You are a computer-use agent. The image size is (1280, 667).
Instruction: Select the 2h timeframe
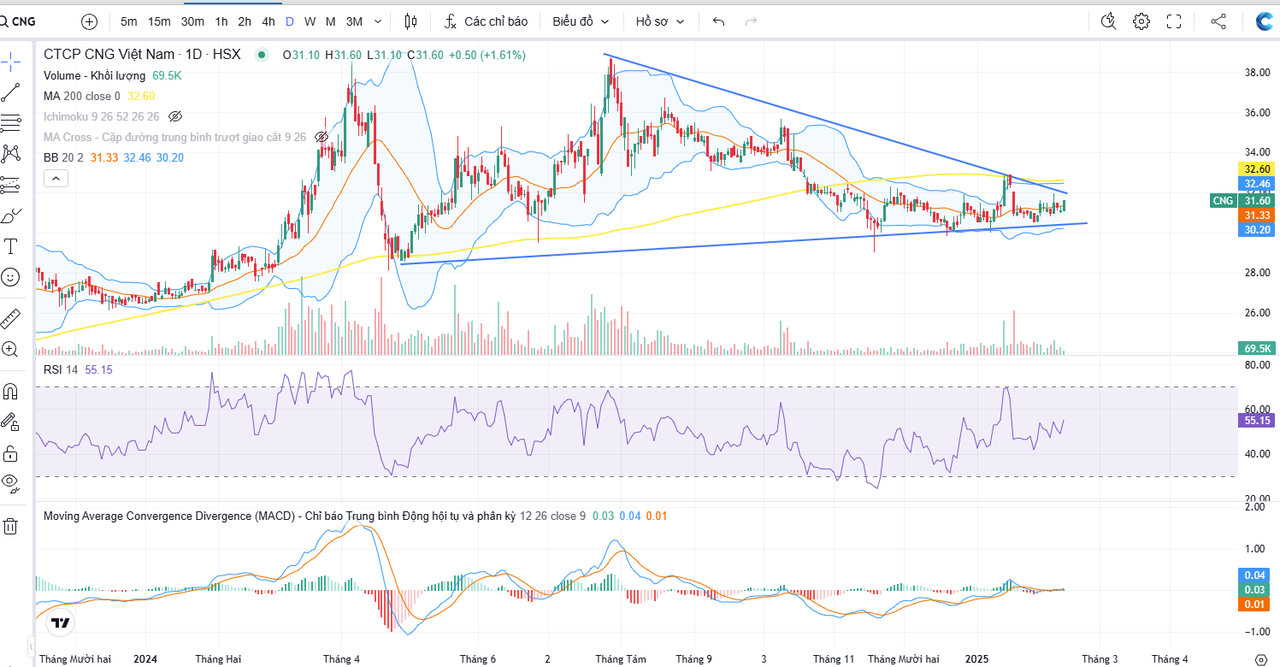pos(244,21)
